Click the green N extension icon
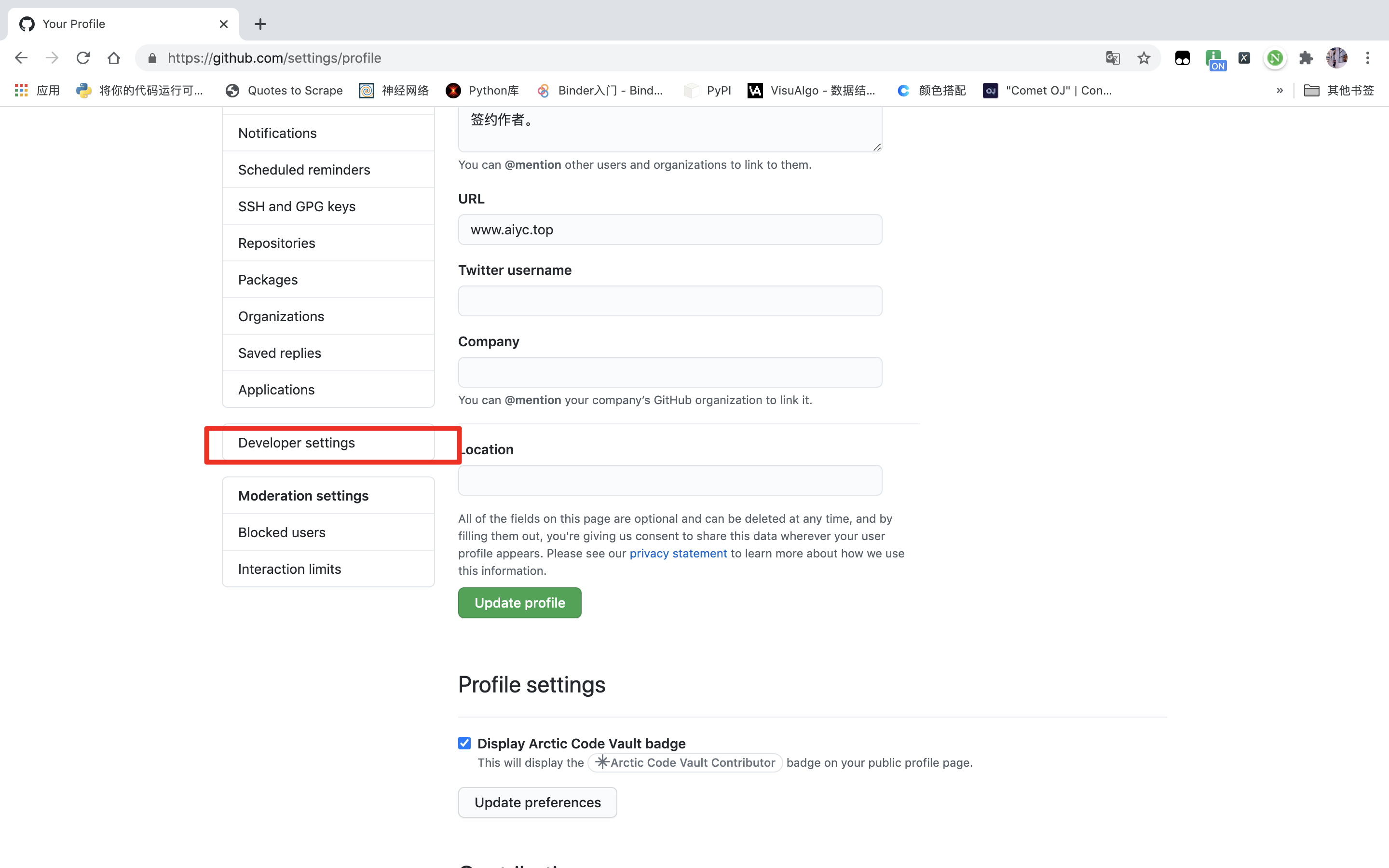Screen dimensions: 1389x868 [x=1275, y=58]
